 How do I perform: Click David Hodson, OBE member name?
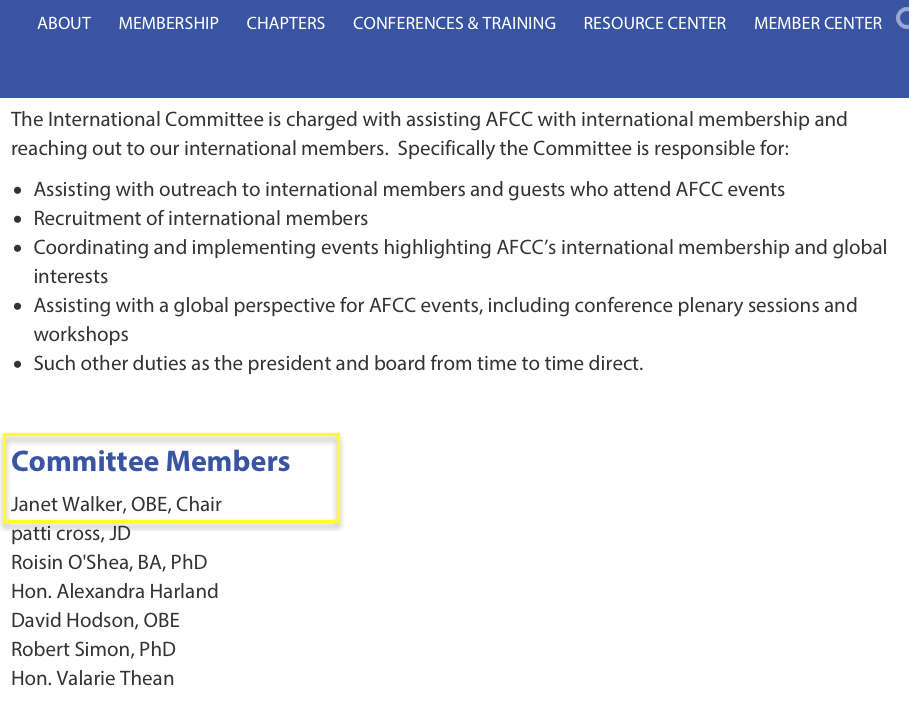pyautogui.click(x=95, y=620)
